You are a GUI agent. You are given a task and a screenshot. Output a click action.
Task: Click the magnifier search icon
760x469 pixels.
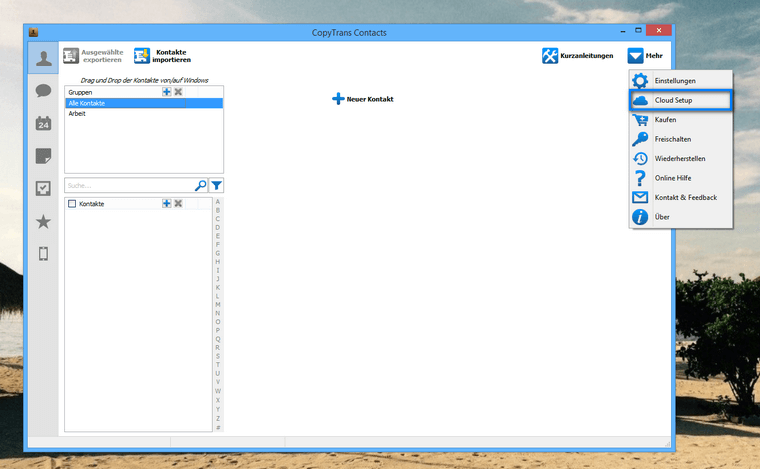tap(200, 186)
